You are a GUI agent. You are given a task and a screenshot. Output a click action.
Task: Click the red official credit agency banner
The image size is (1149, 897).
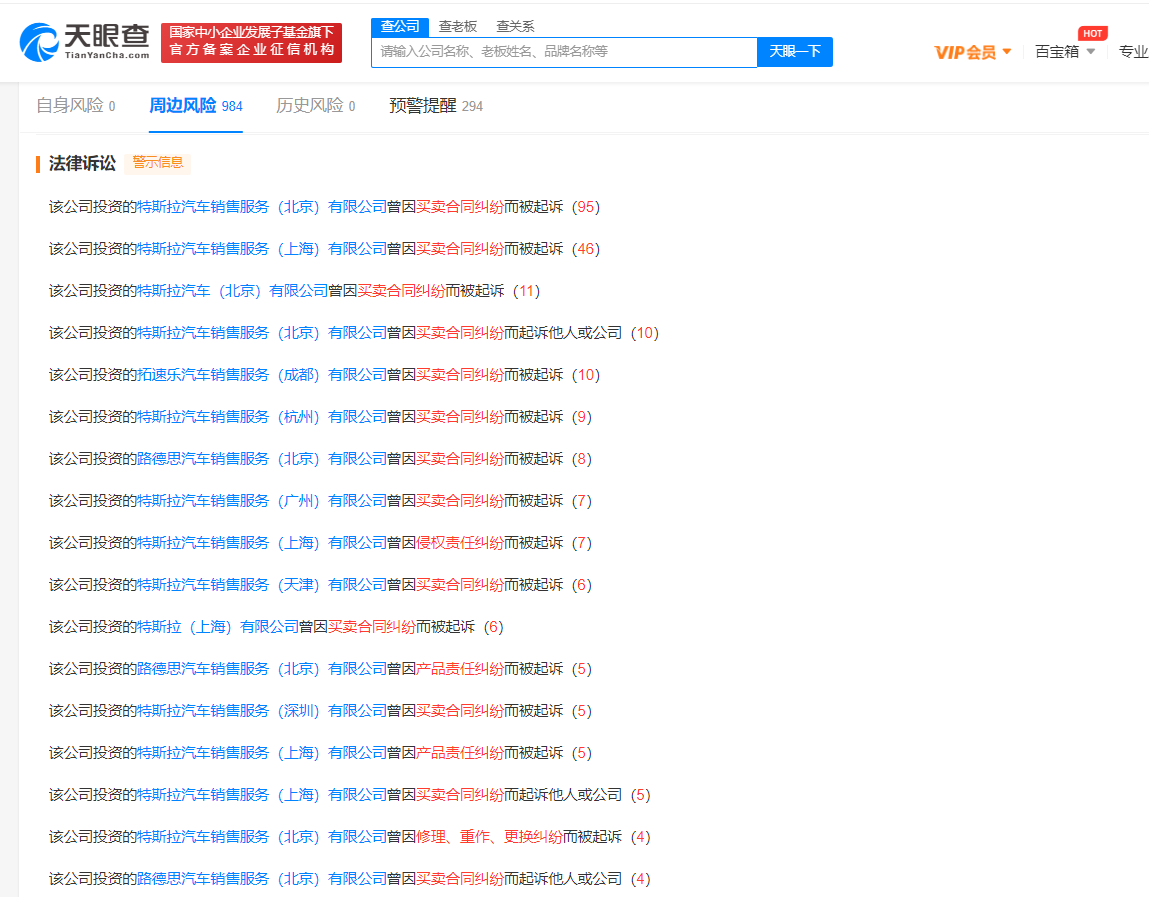click(251, 43)
